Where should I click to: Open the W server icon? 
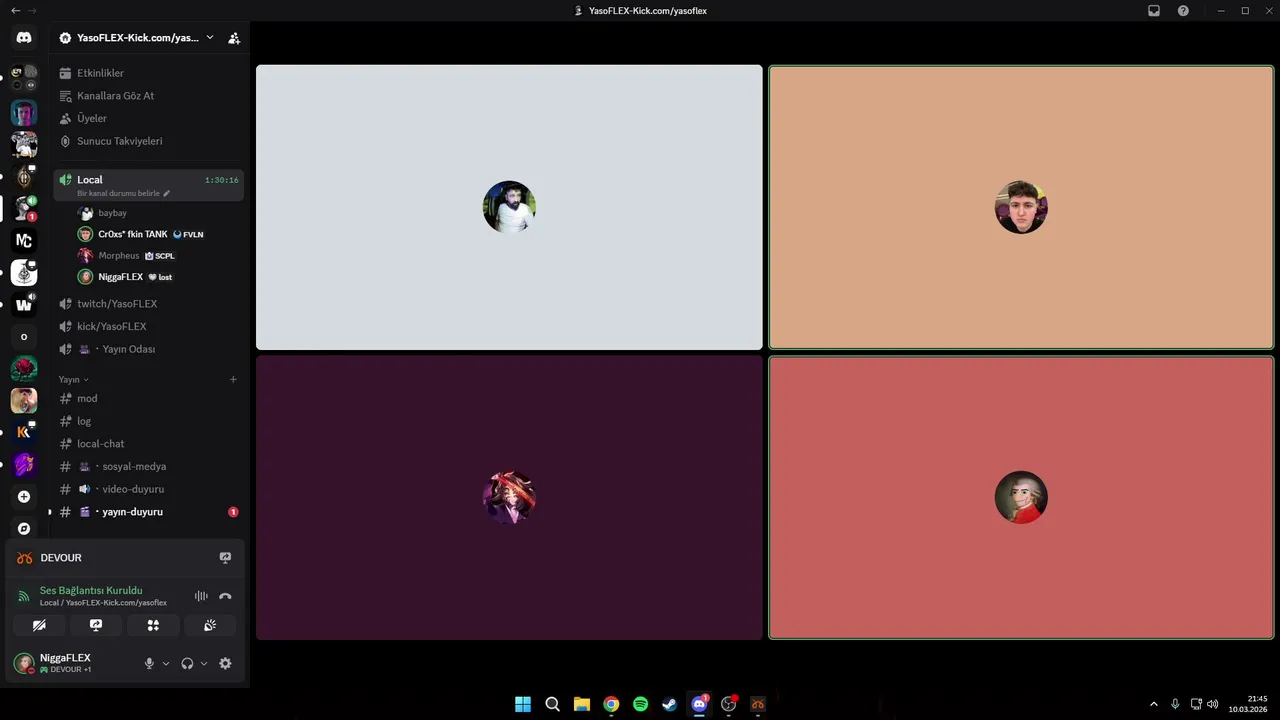[24, 305]
